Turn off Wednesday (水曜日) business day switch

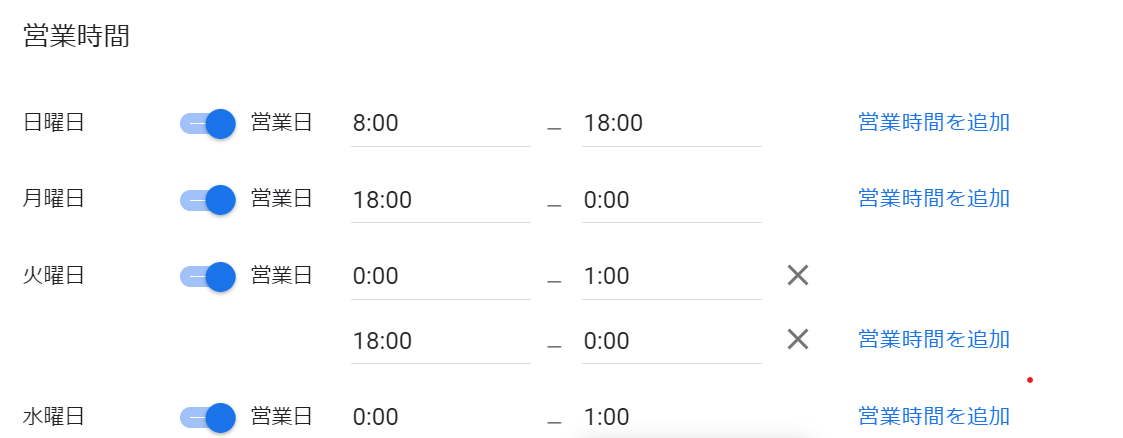pos(209,417)
